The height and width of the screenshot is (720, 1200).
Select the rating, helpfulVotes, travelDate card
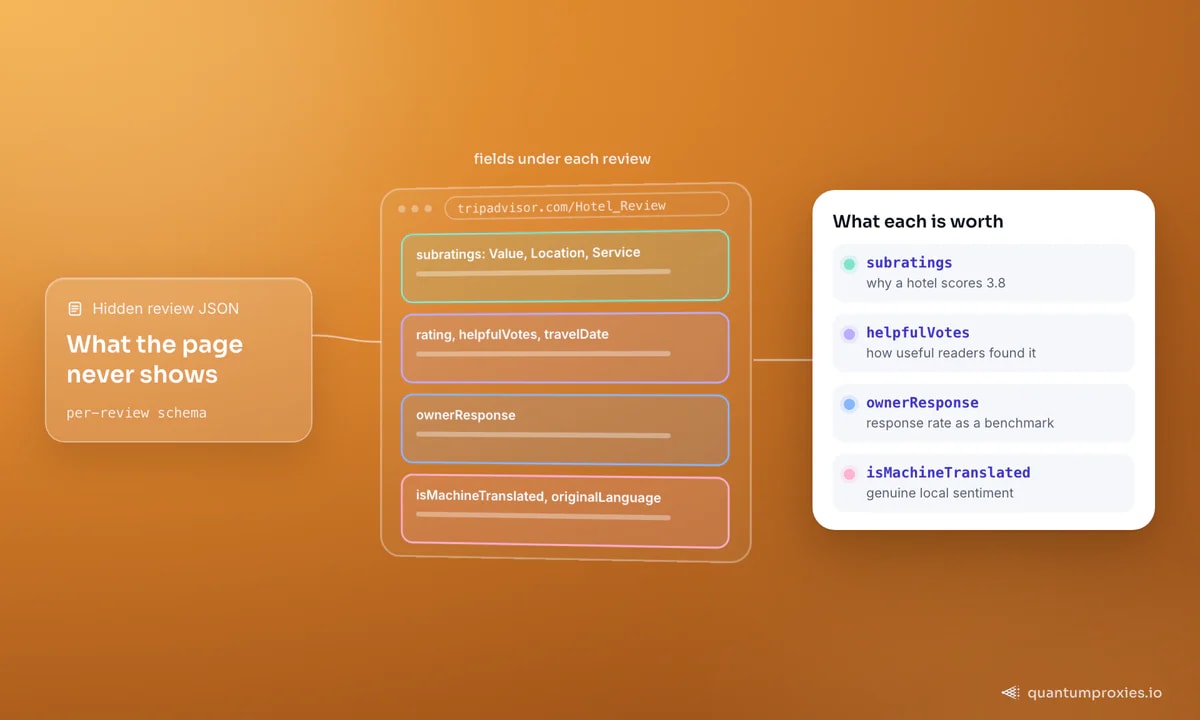tap(565, 347)
